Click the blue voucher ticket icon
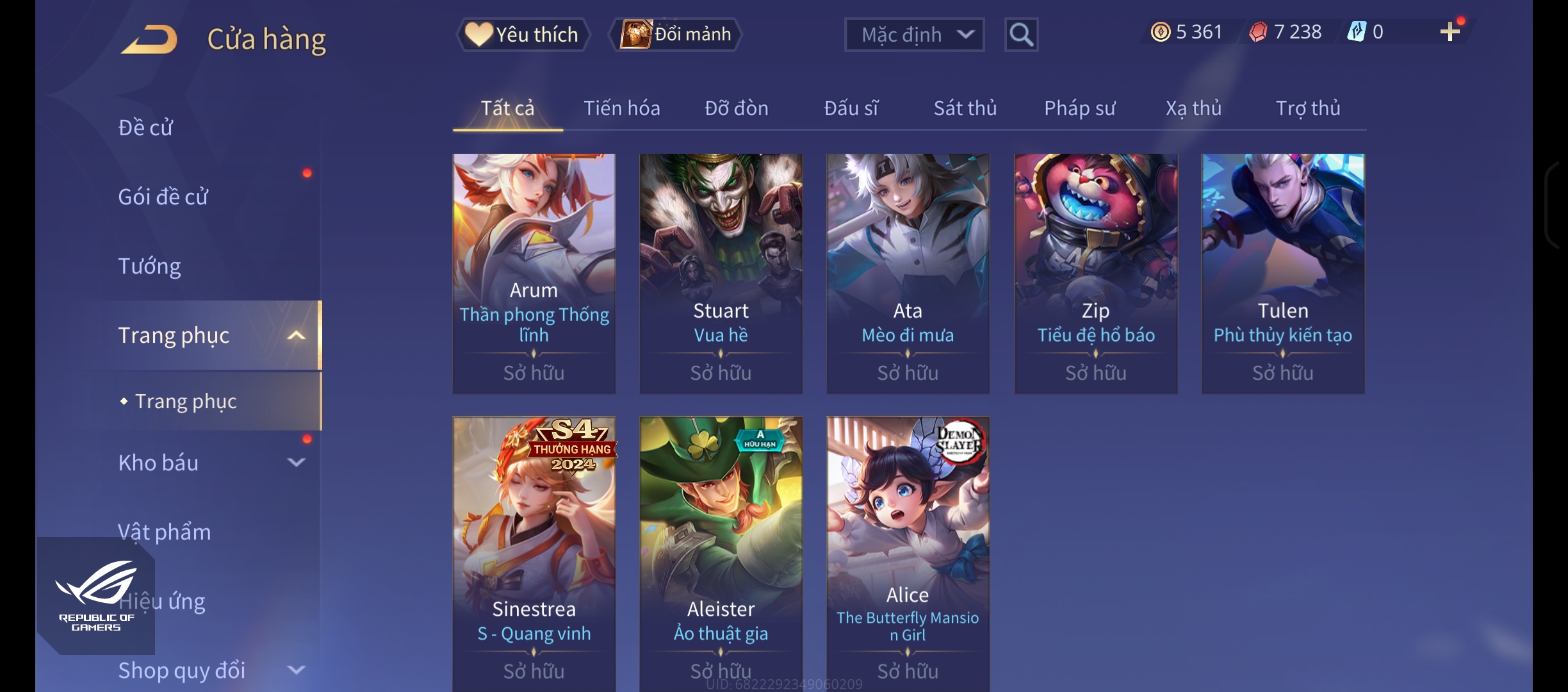The width and height of the screenshot is (1568, 692). coord(1356,31)
